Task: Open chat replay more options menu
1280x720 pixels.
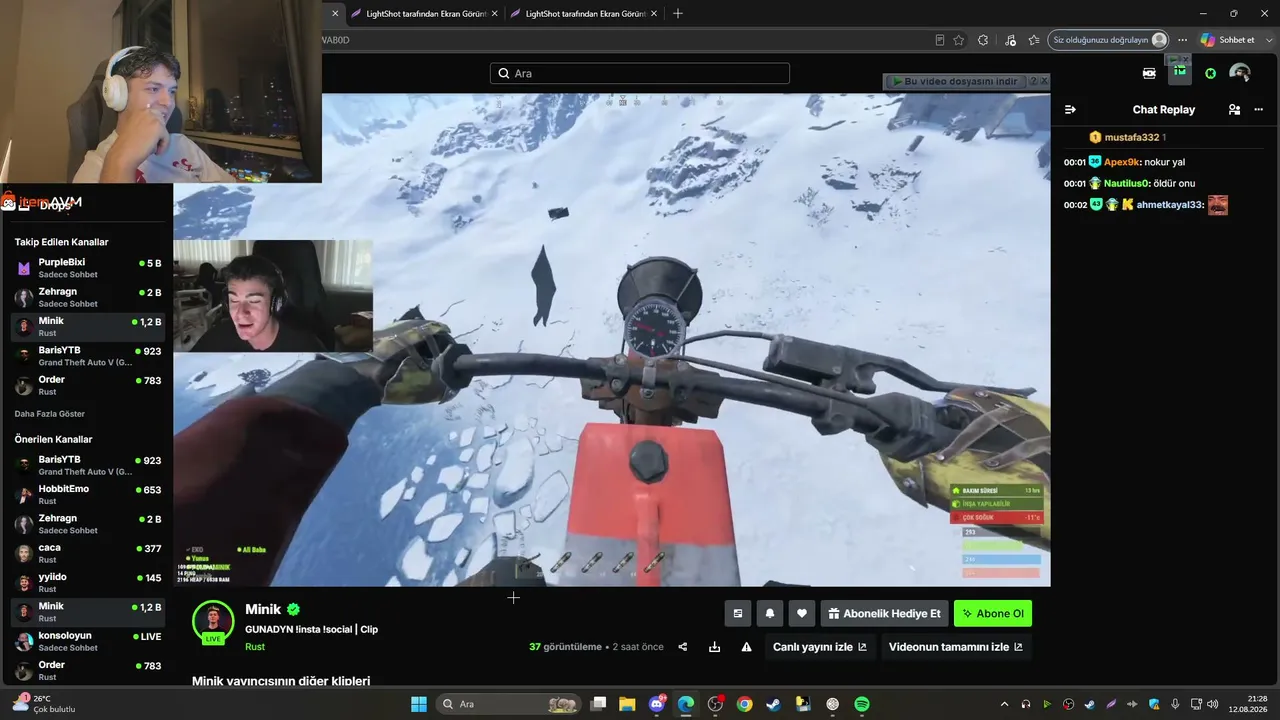Action: 1259,110
